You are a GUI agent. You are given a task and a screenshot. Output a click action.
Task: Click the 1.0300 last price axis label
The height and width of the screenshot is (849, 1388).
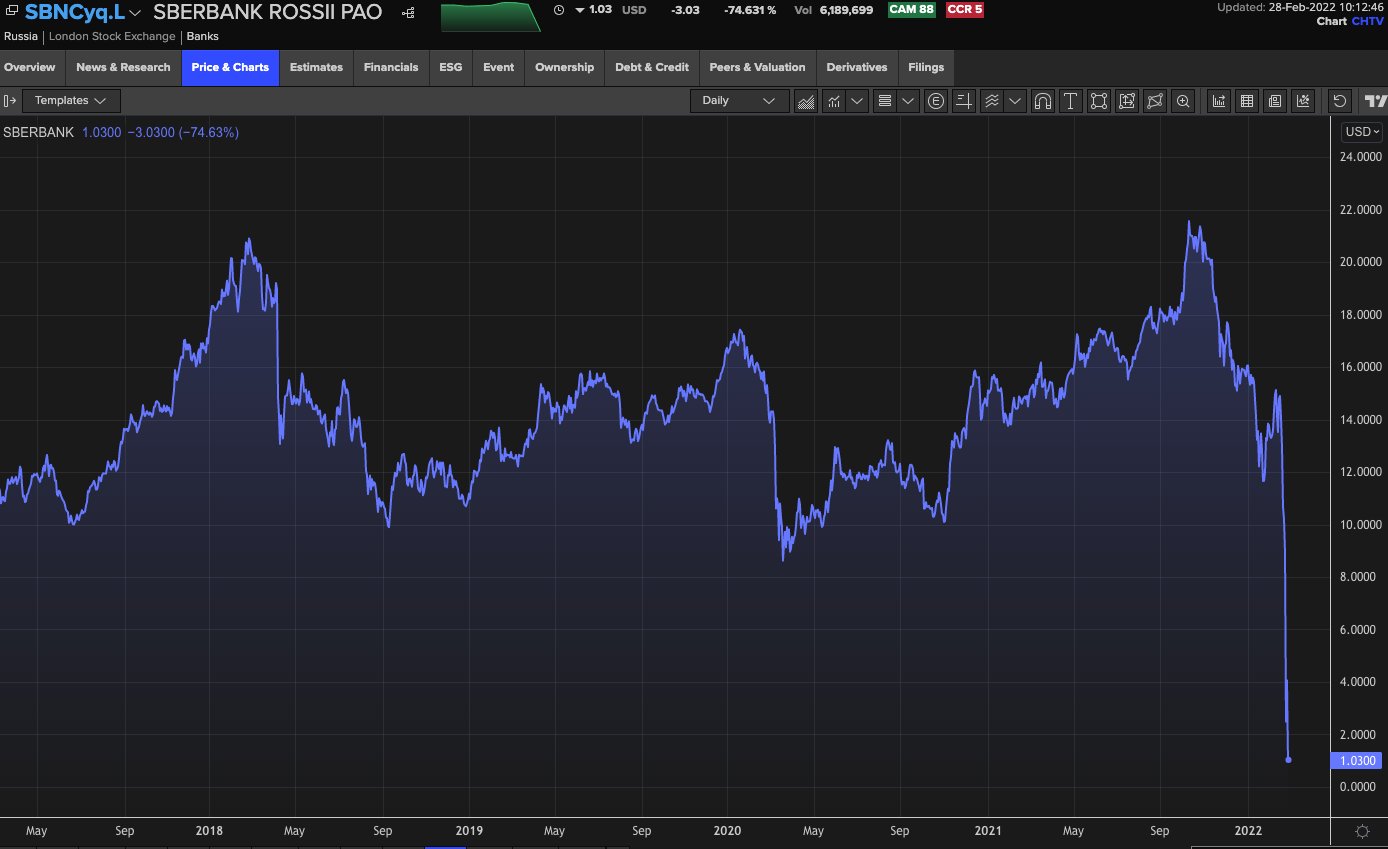(1356, 761)
